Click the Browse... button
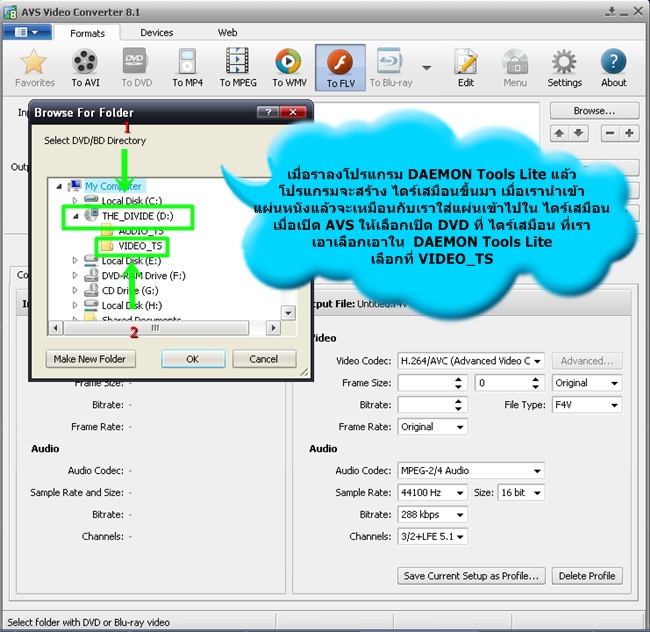Viewport: 650px width, 632px height. [x=594, y=111]
